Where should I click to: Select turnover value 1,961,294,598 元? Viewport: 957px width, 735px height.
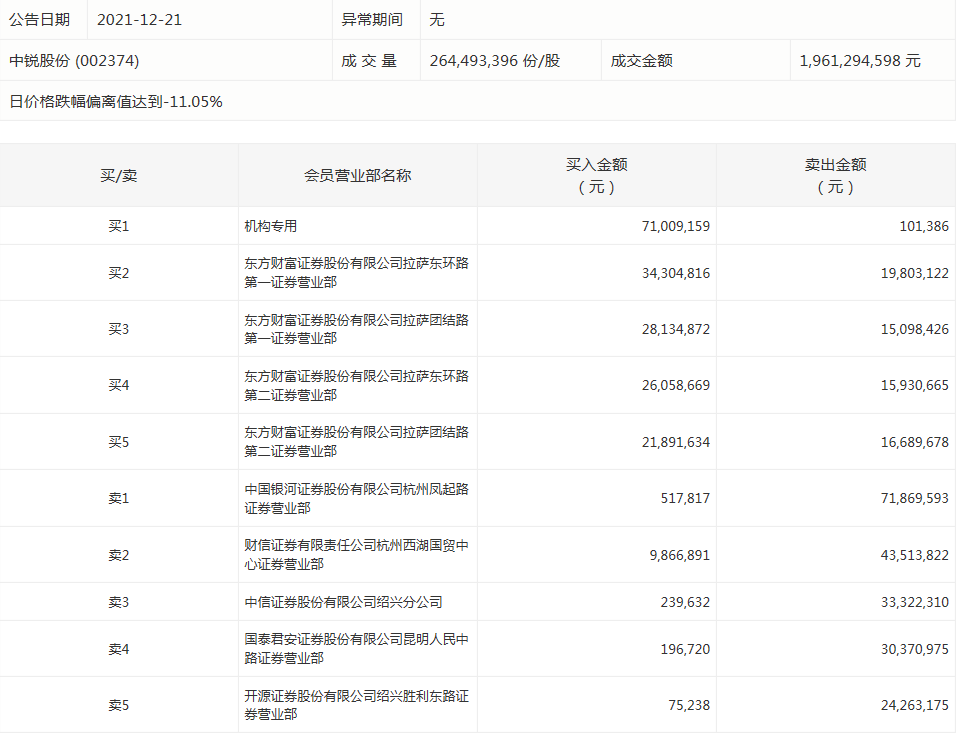point(860,60)
